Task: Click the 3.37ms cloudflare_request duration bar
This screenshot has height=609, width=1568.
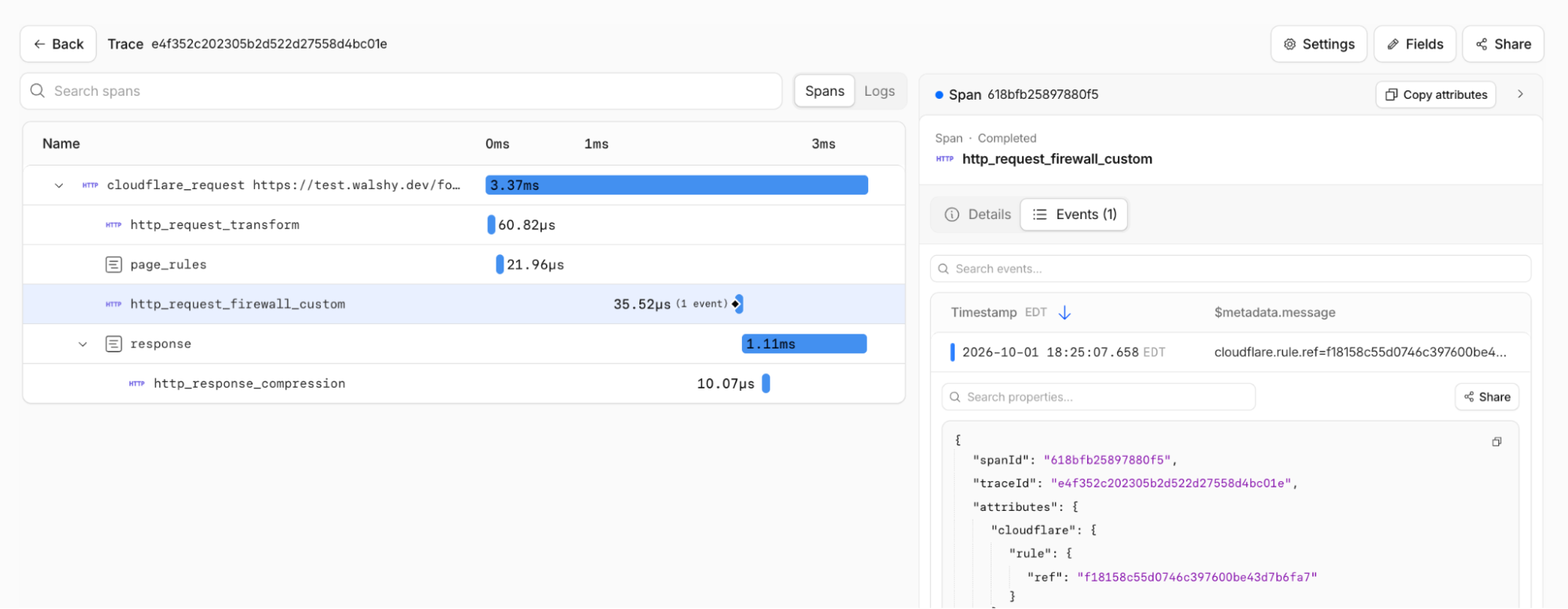Action: click(x=676, y=185)
